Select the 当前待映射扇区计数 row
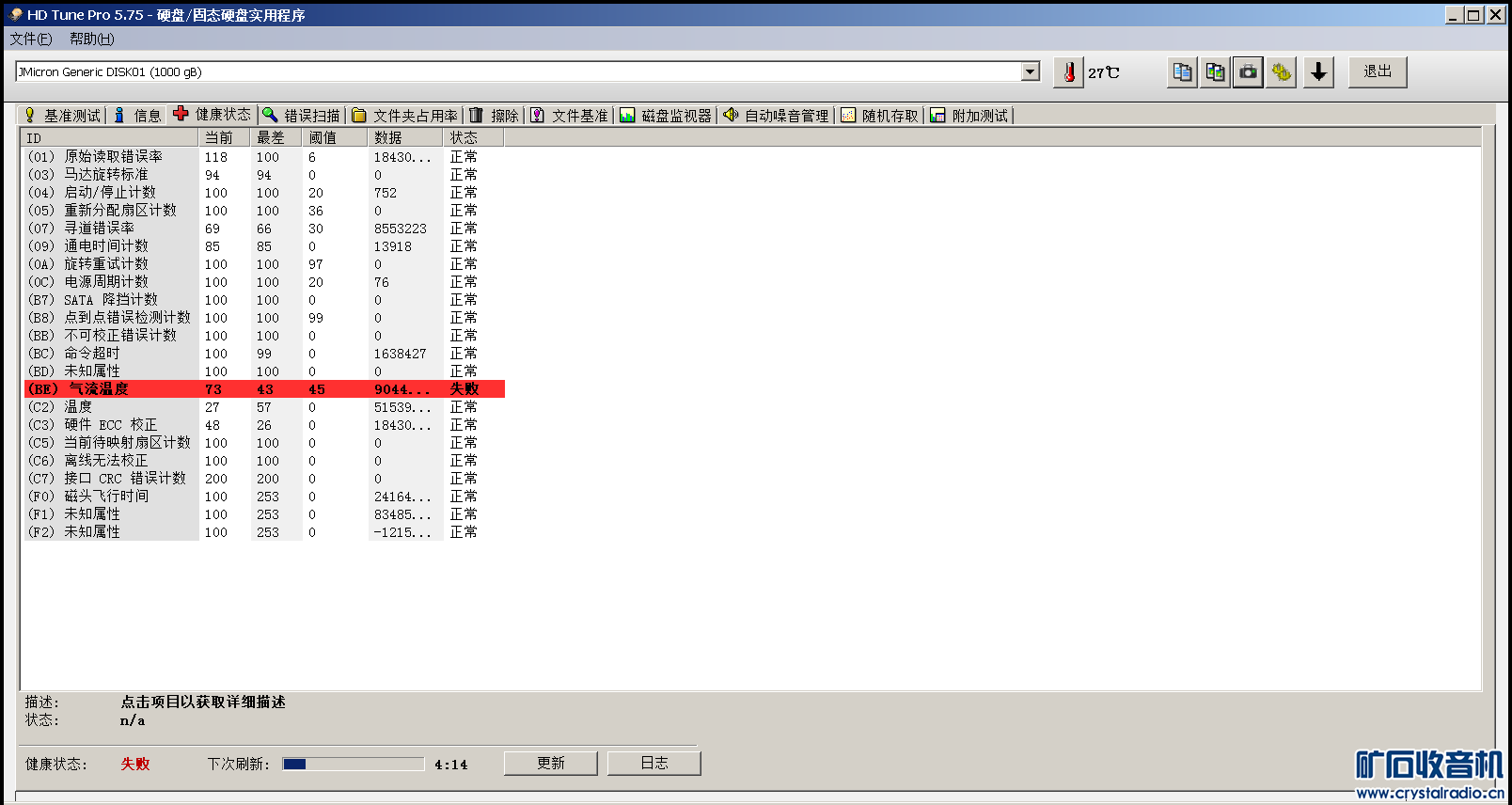The image size is (1512, 805). tap(264, 443)
